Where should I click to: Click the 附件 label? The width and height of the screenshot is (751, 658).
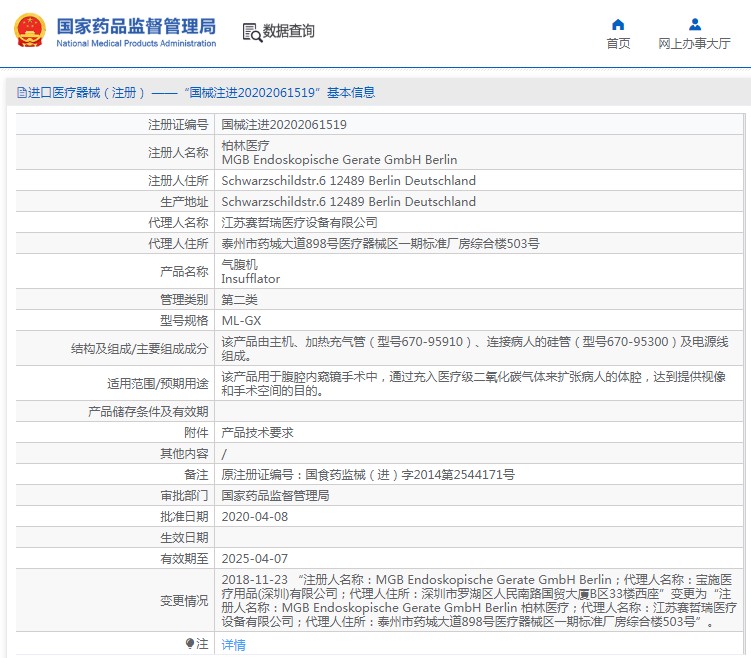[x=196, y=433]
